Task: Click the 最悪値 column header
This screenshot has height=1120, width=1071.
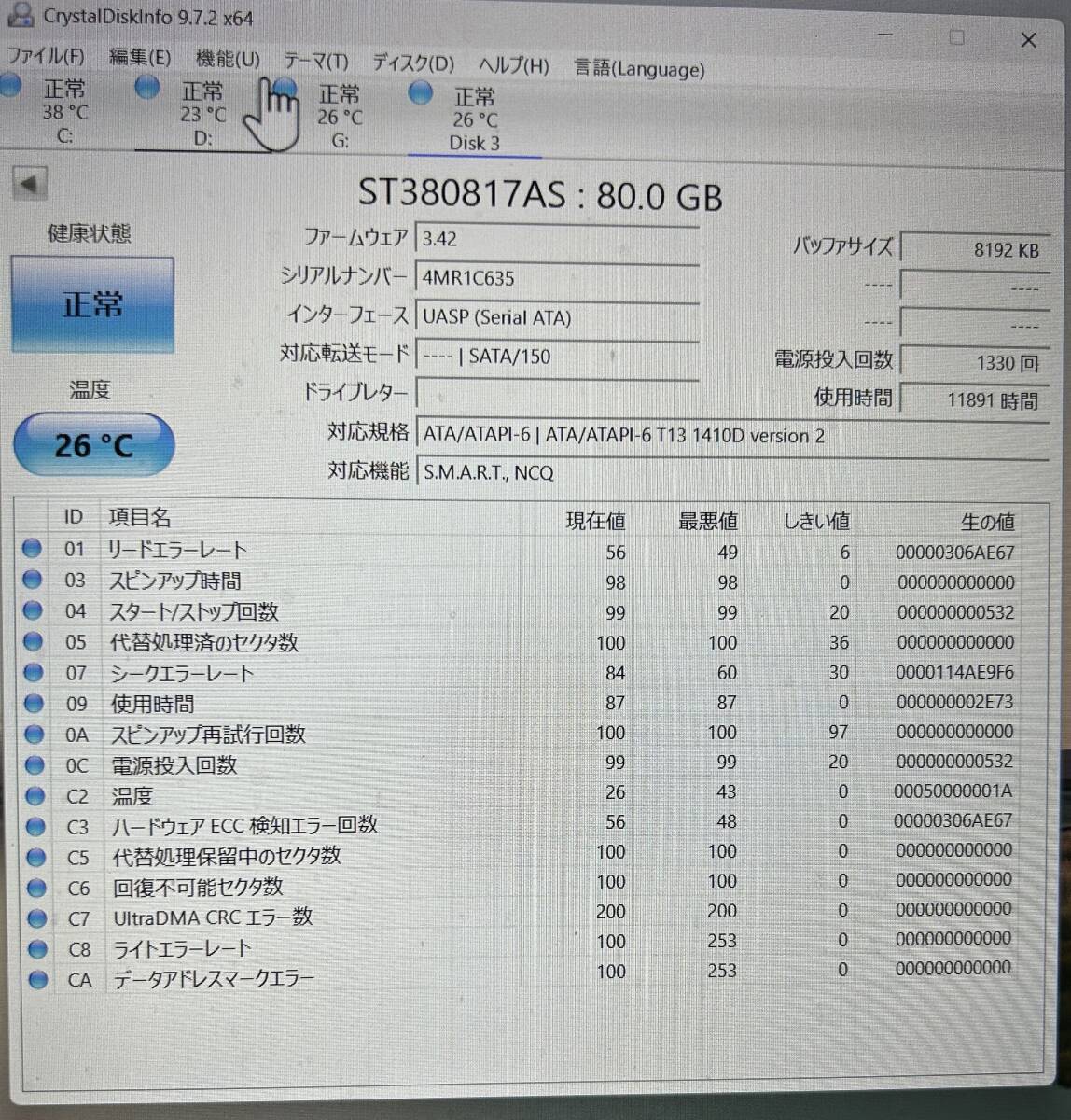Action: [x=707, y=521]
